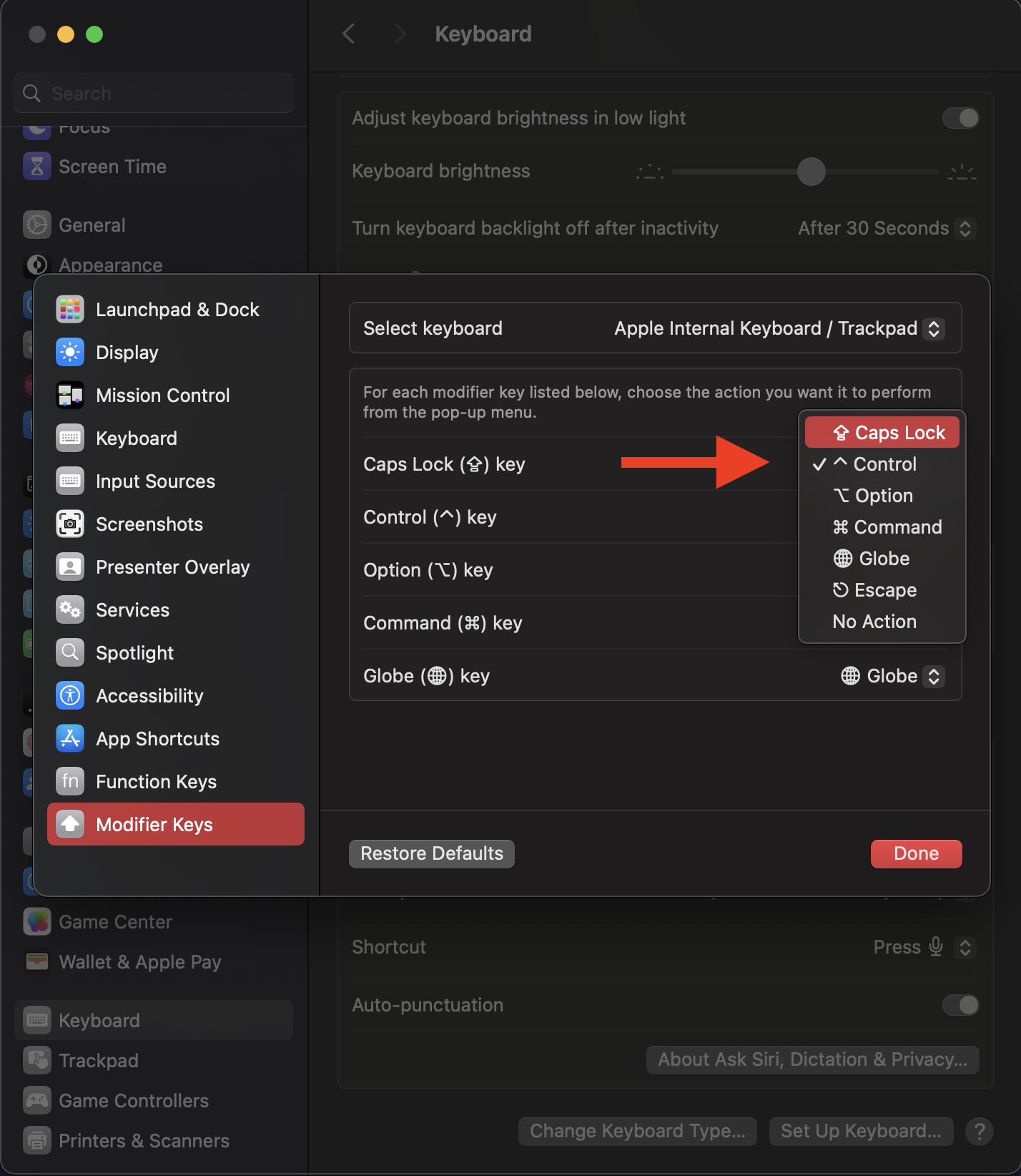Toggle the Auto-punctuation switch
Image resolution: width=1021 pixels, height=1176 pixels.
[960, 1005]
